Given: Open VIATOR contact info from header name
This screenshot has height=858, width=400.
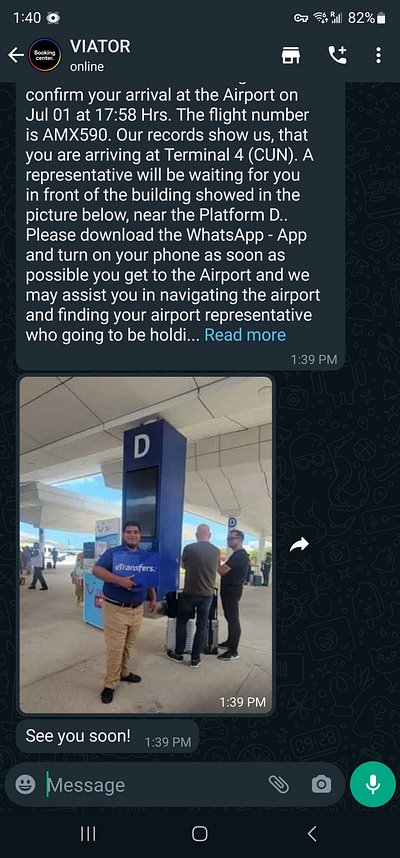Looking at the screenshot, I should coord(100,47).
